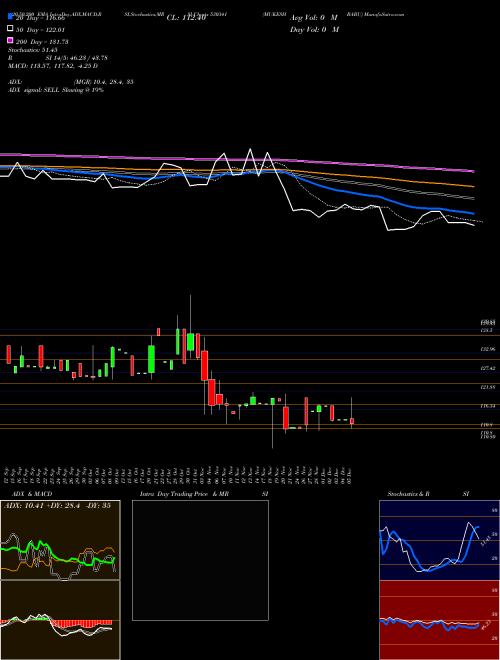The image size is (500, 660).
Task: Click the 121.88 price axis label
Action: coord(489,387)
